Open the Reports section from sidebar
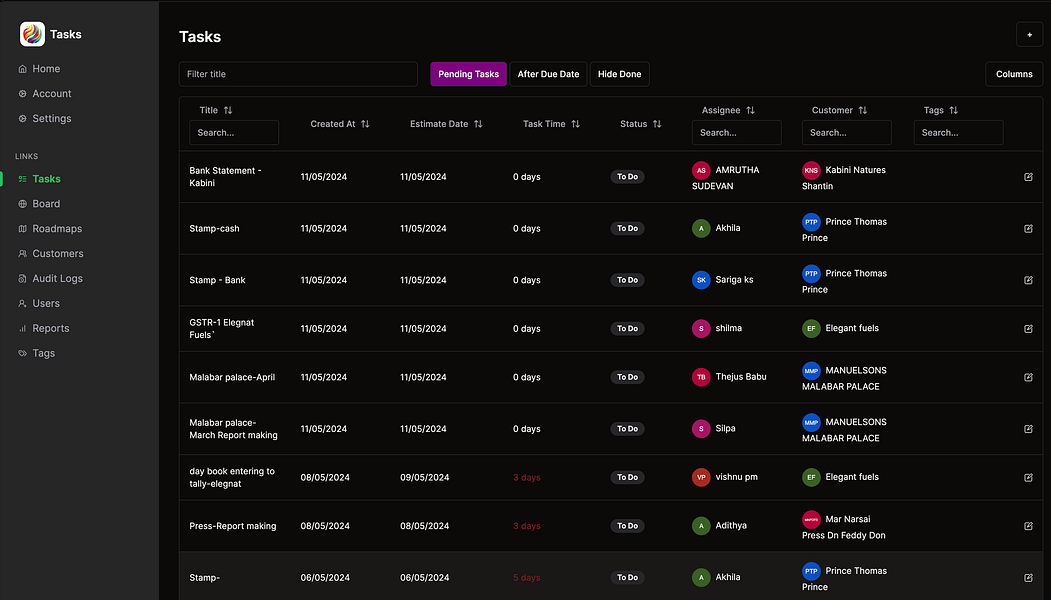The width and height of the screenshot is (1051, 600). pyautogui.click(x=48, y=328)
